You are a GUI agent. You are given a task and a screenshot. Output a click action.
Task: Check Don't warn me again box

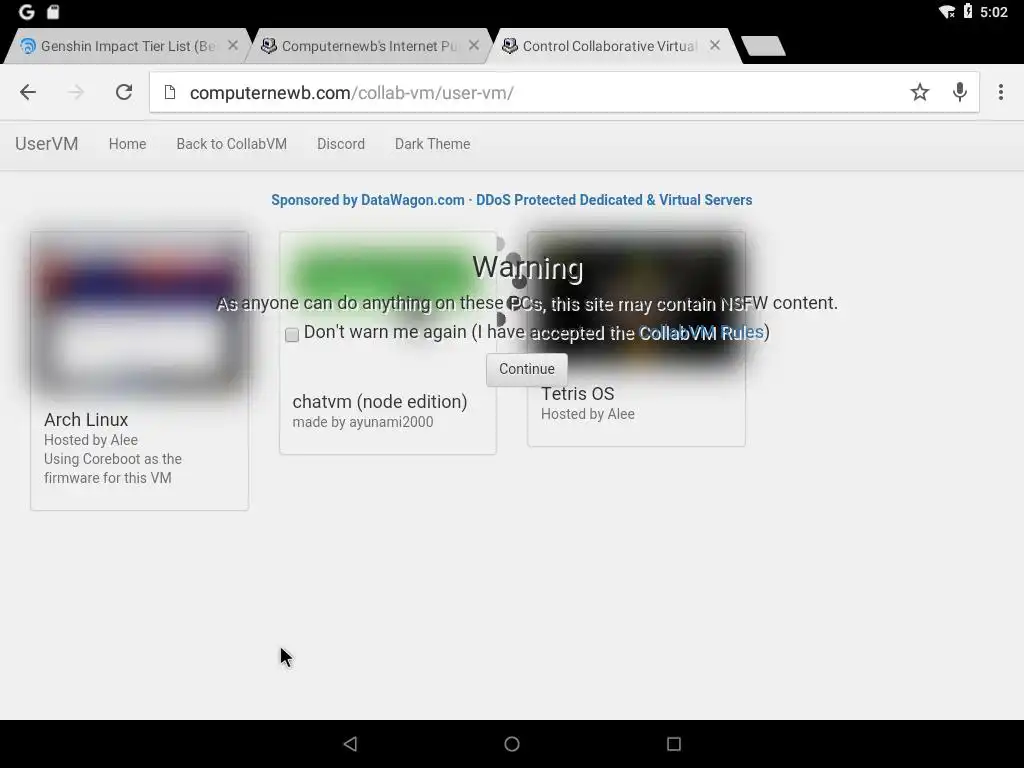(x=292, y=334)
